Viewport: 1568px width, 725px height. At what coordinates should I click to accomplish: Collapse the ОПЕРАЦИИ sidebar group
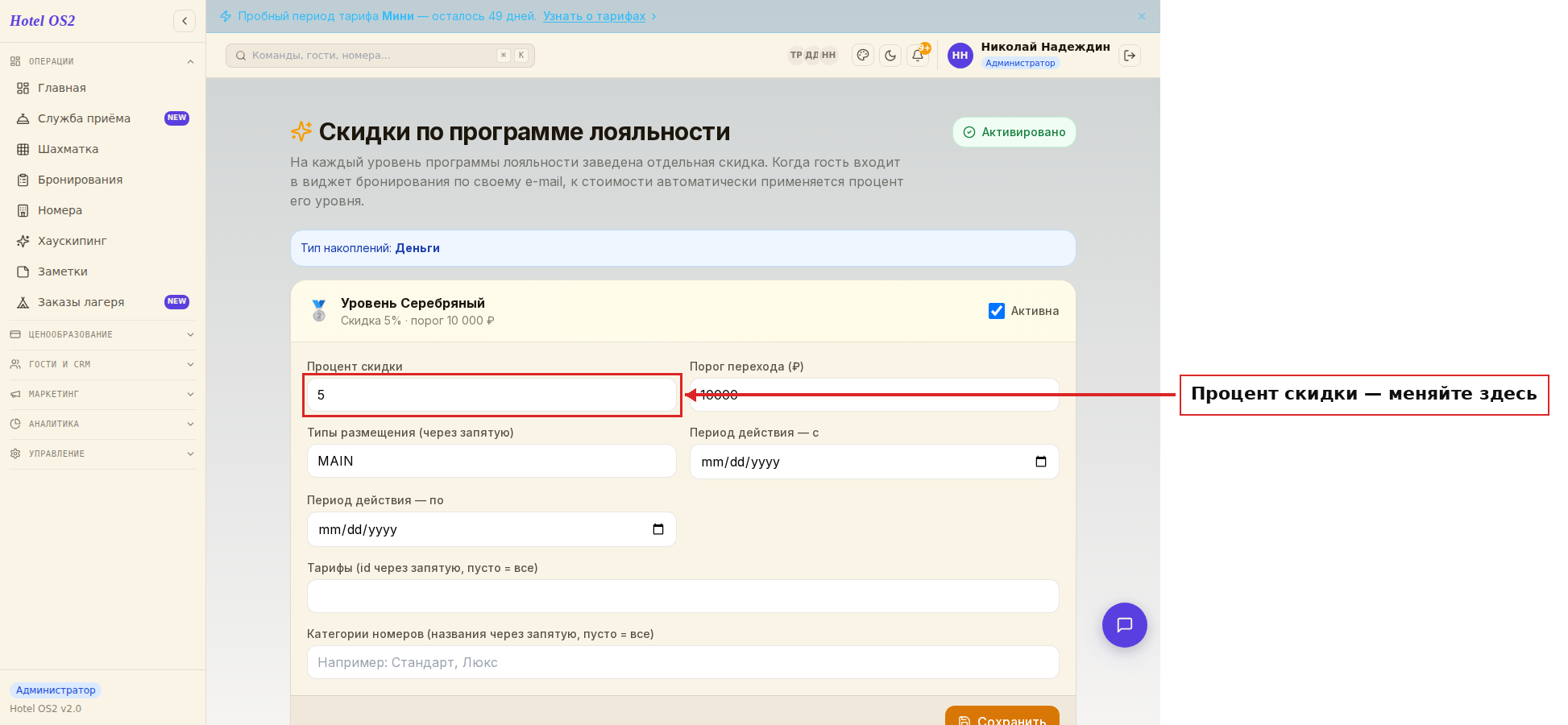(x=102, y=61)
